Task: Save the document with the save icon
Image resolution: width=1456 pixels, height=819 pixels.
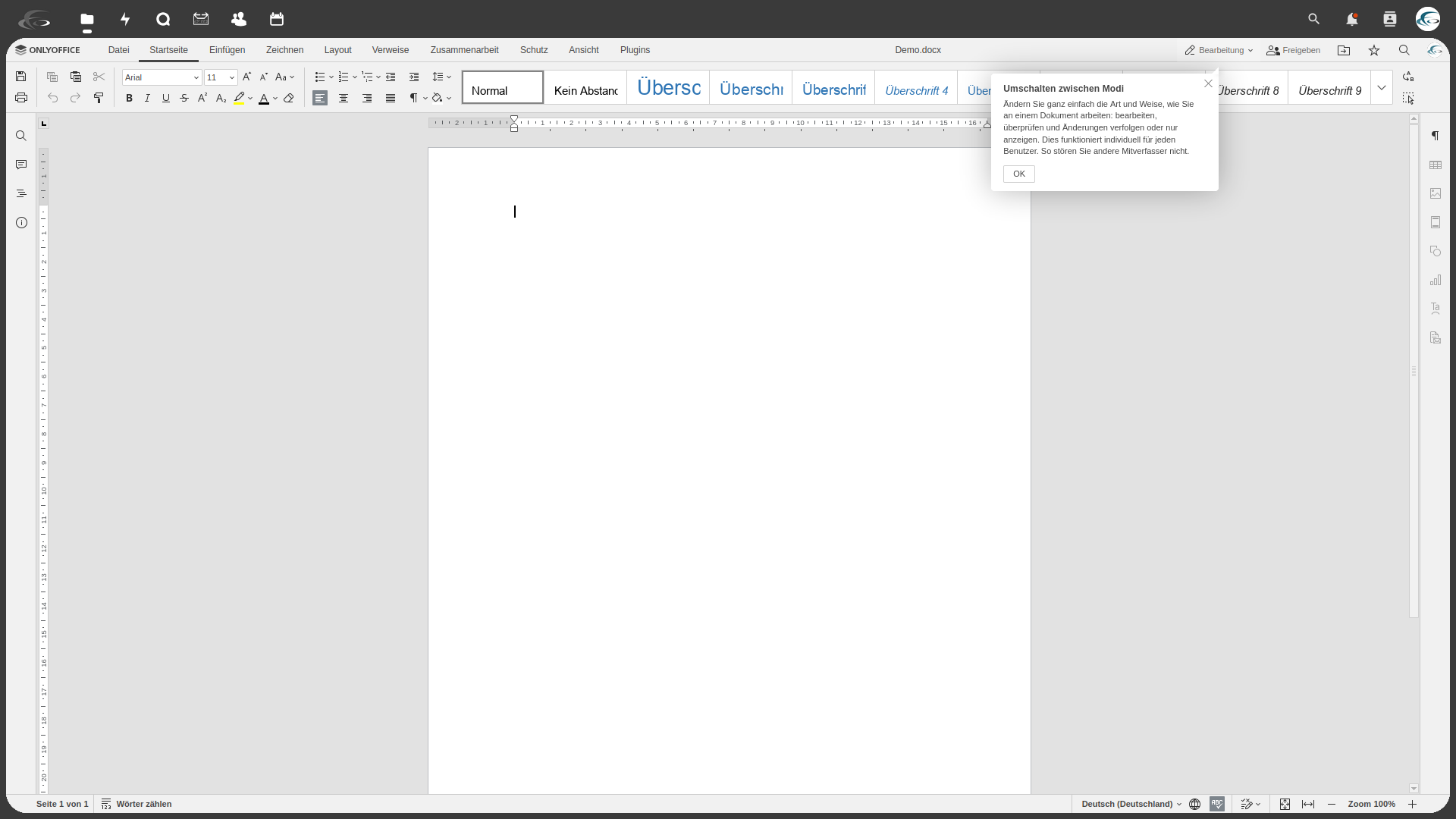Action: tap(21, 77)
